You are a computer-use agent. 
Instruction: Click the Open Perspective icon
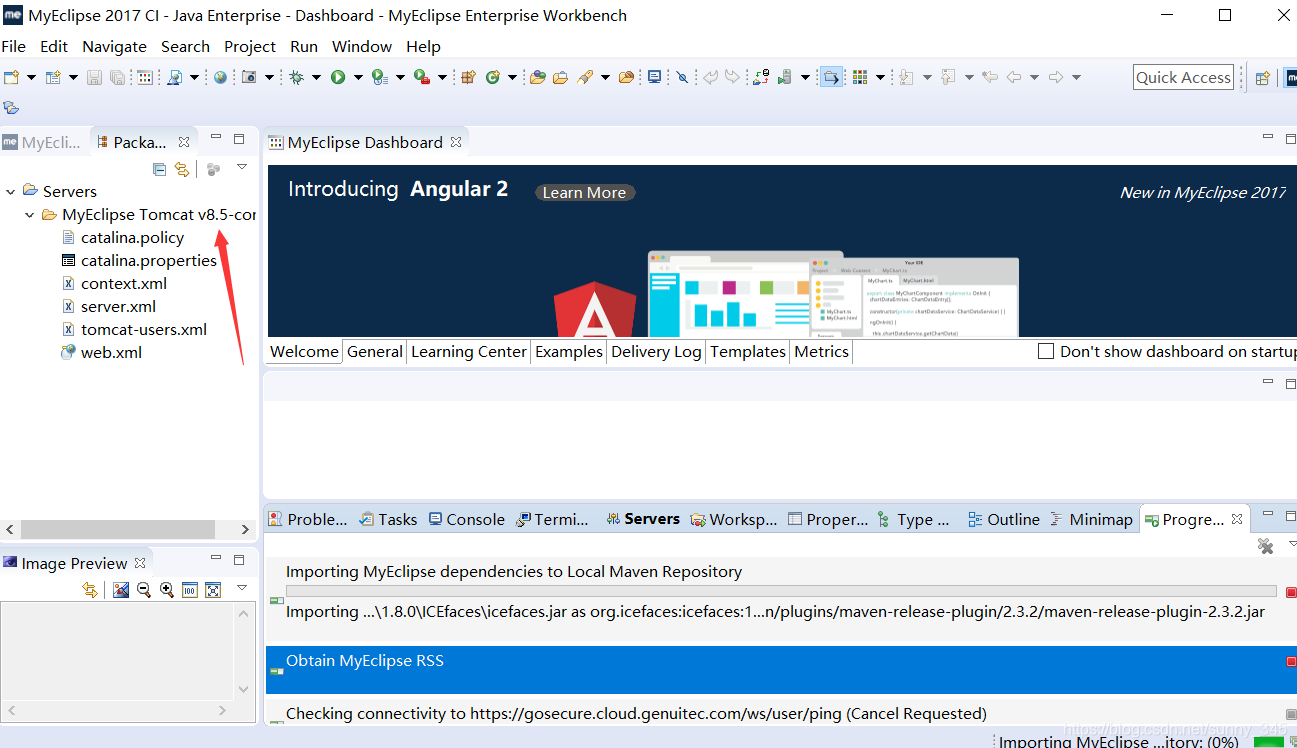click(1262, 78)
